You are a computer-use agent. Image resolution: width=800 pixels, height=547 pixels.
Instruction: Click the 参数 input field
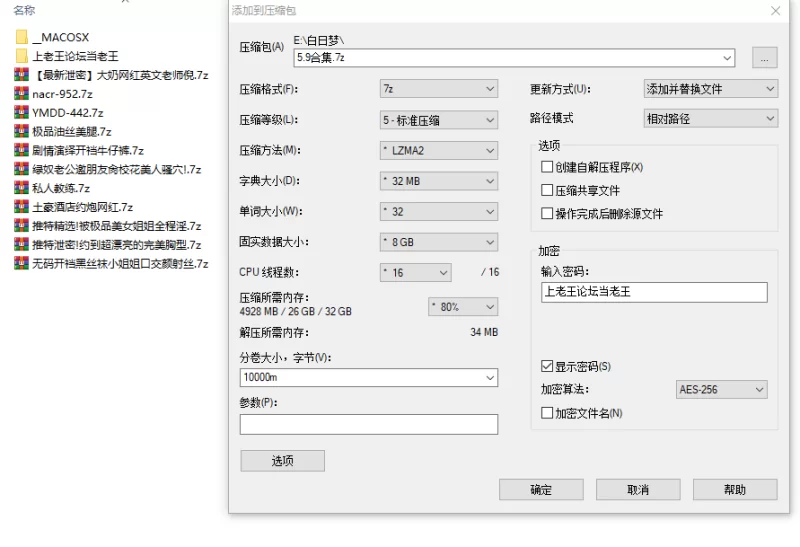point(369,425)
